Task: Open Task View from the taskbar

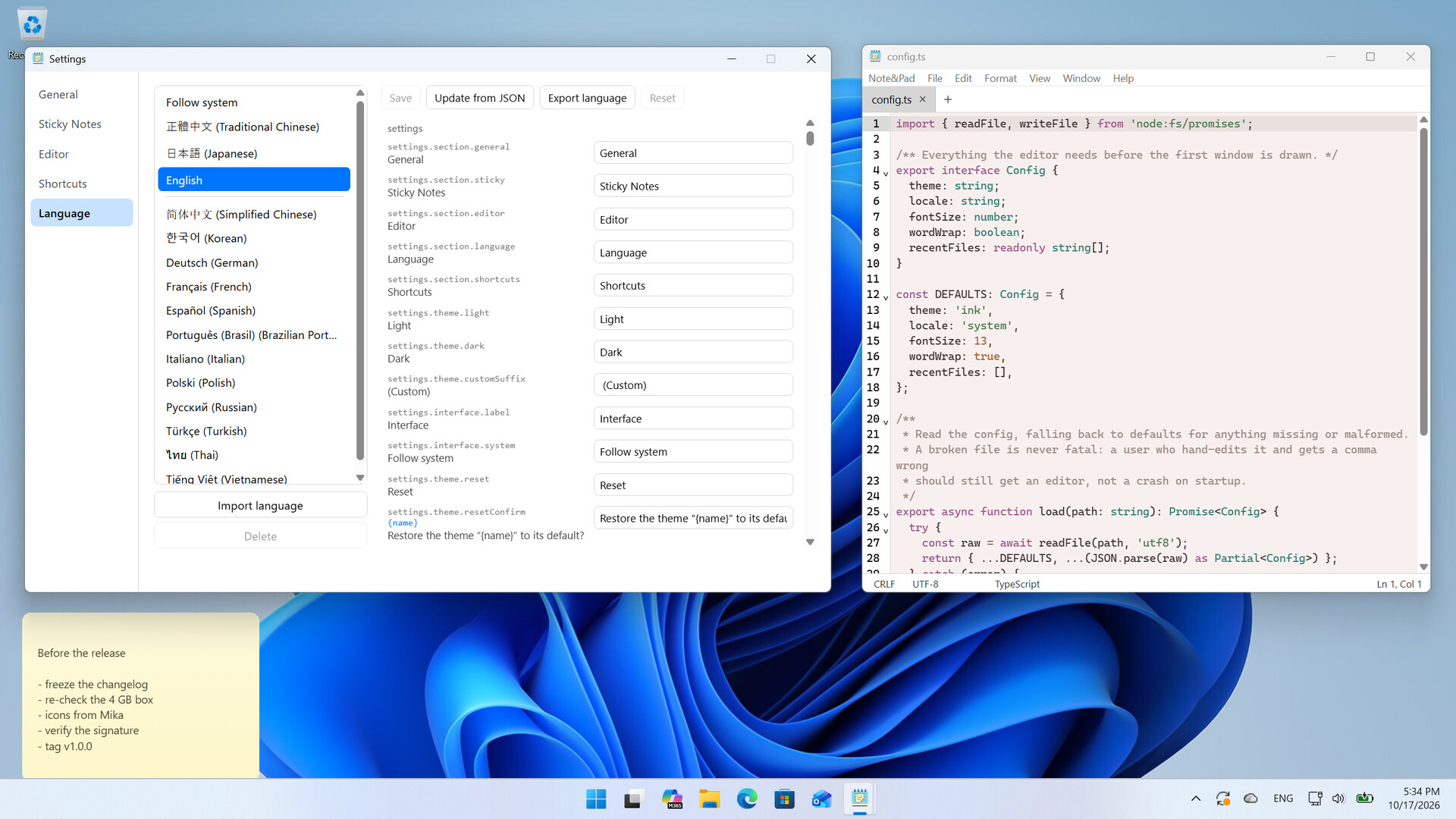Action: pyautogui.click(x=633, y=799)
